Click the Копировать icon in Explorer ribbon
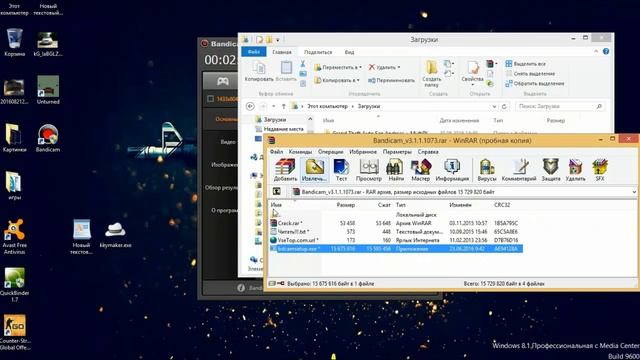The width and height of the screenshot is (640, 360). click(259, 71)
